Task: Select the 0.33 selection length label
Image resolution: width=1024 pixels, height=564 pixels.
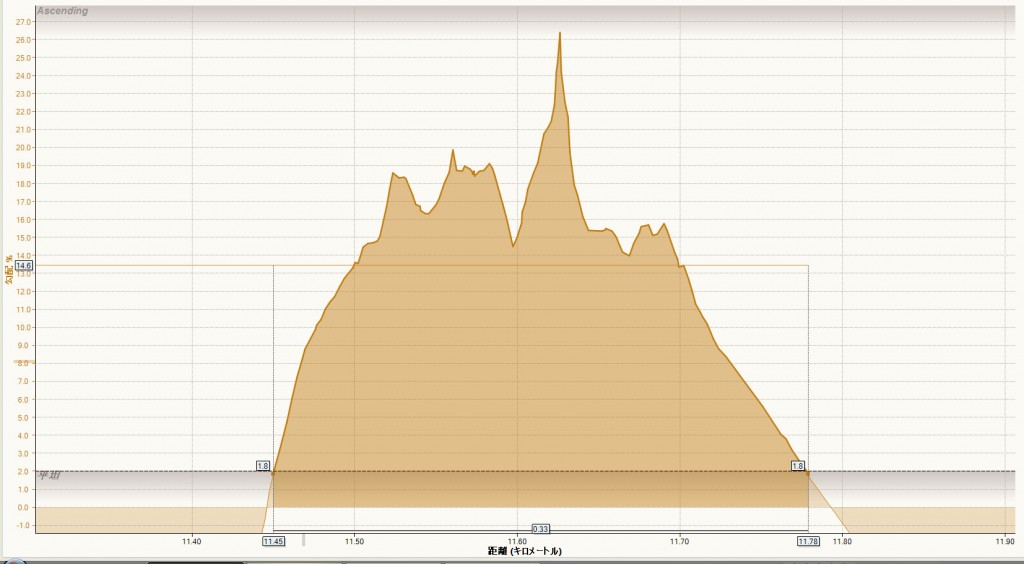Action: click(540, 529)
